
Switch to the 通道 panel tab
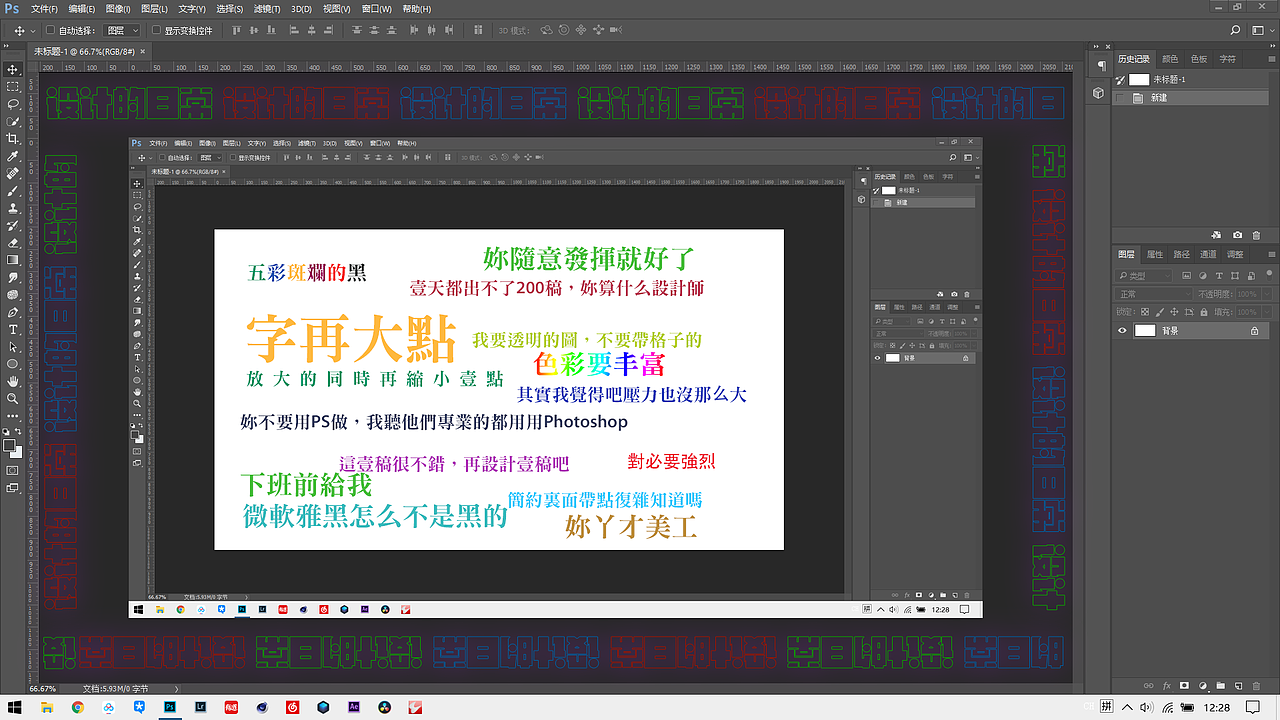click(1208, 253)
